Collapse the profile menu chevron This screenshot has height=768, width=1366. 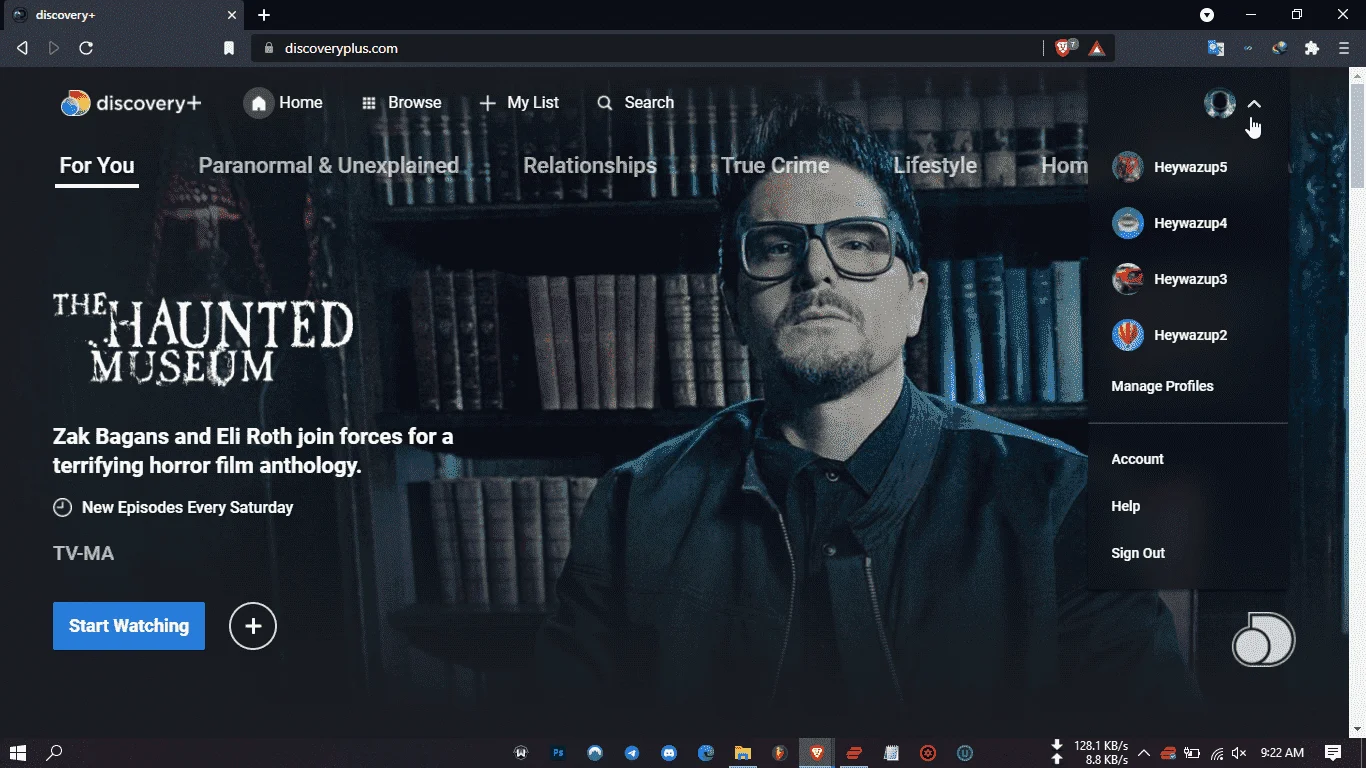(1255, 104)
